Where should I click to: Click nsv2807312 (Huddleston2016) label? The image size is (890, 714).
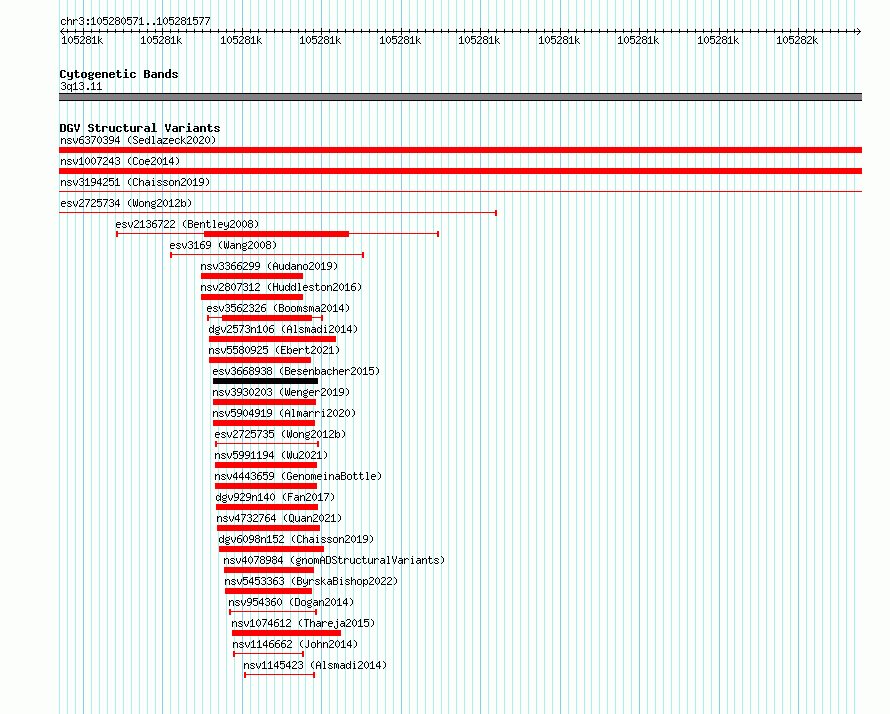coord(281,287)
